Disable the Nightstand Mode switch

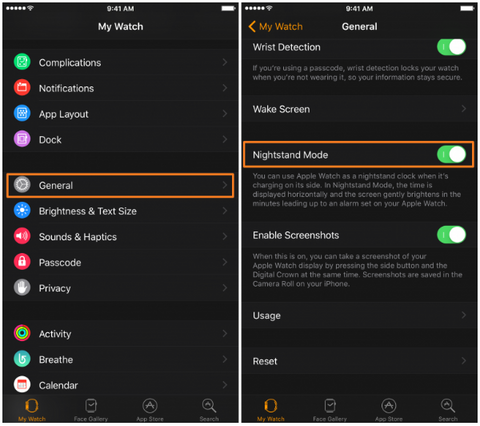click(452, 155)
